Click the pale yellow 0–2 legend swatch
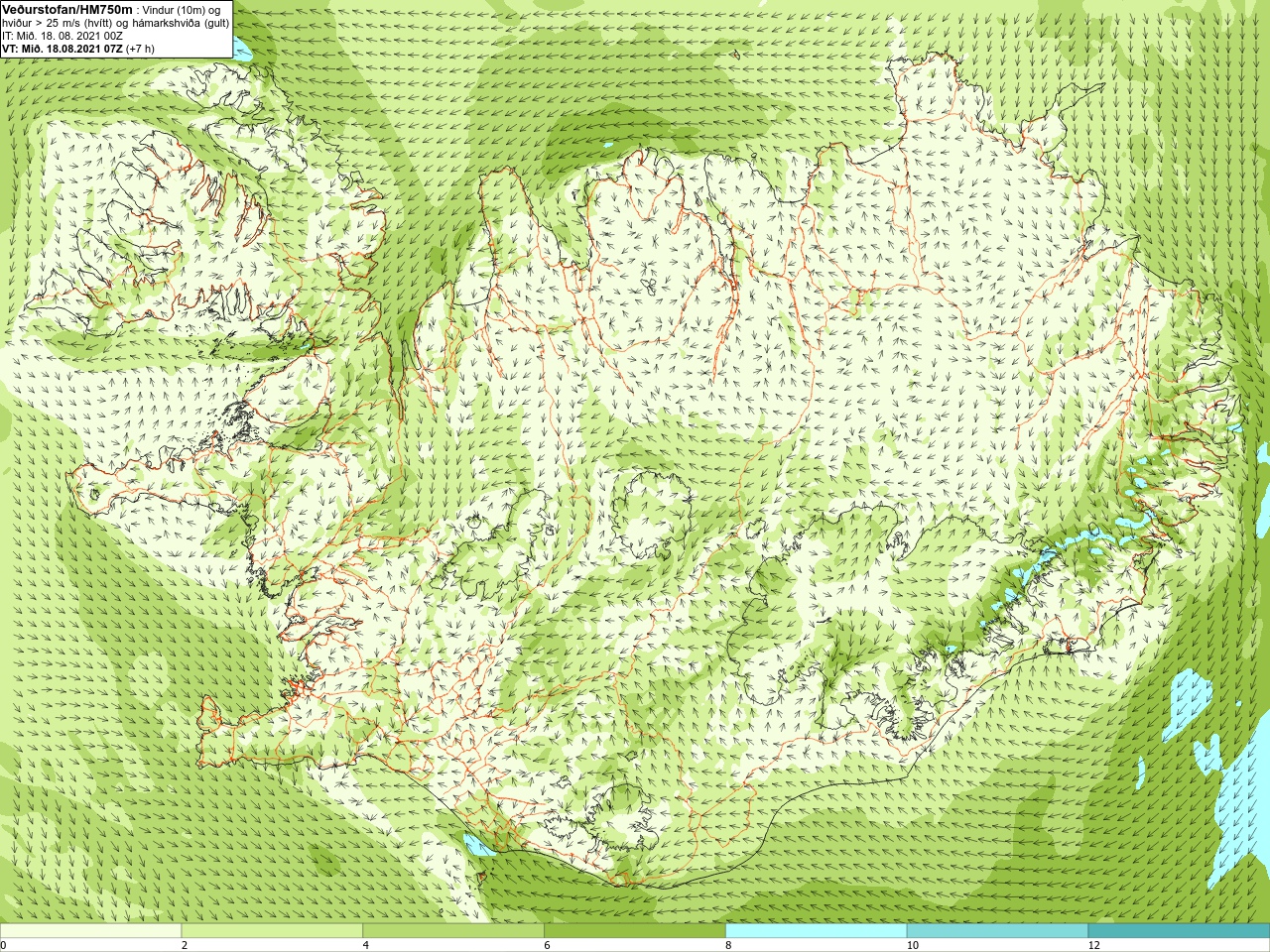The height and width of the screenshot is (952, 1270). 91,931
